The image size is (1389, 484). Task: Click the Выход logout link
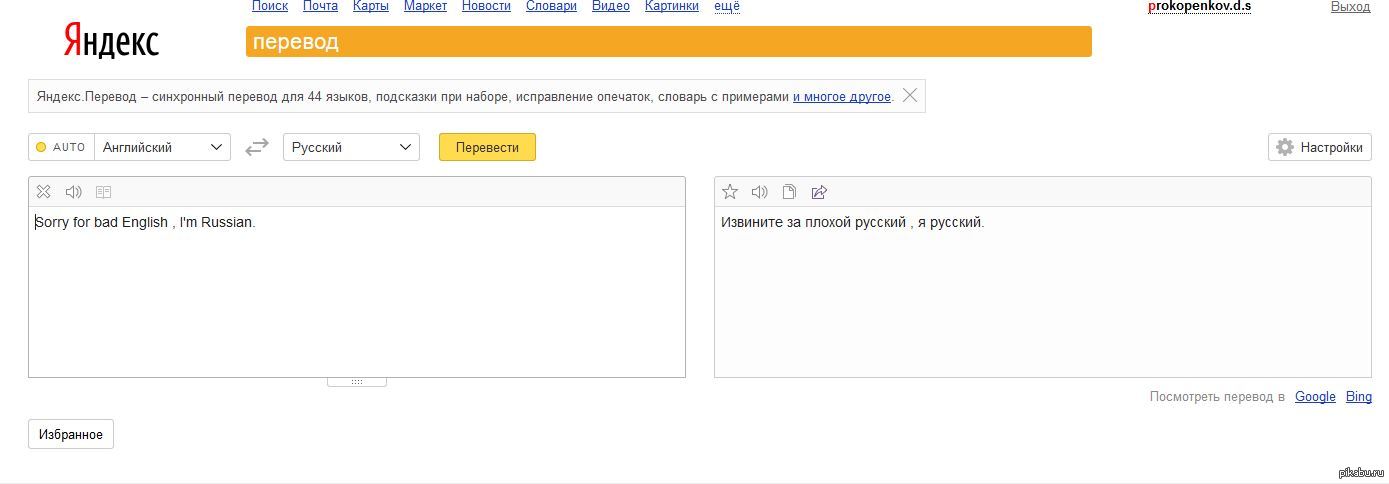pos(1350,6)
